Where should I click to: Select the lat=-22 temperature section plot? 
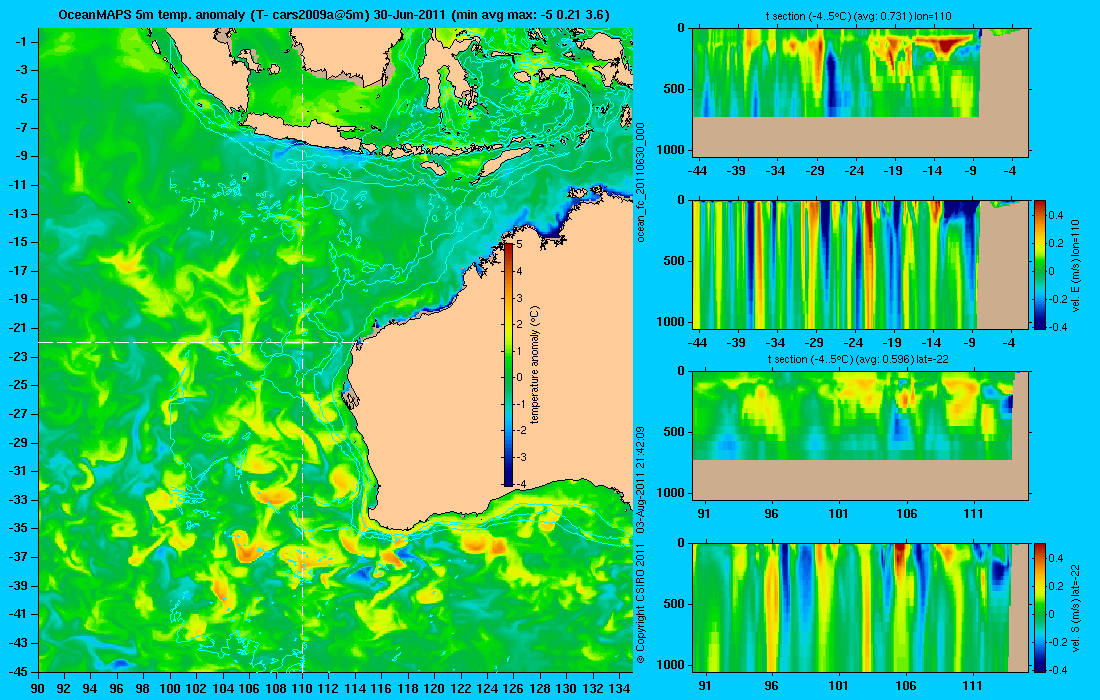pos(861,436)
